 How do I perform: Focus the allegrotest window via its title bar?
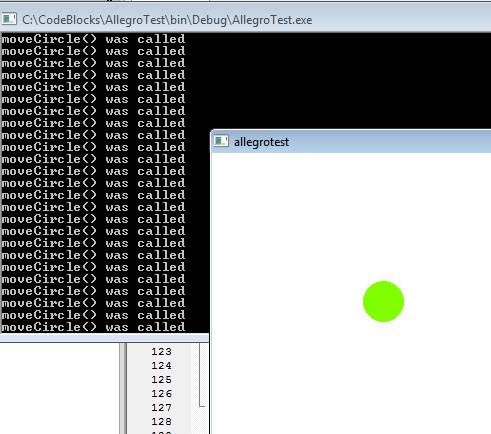351,142
